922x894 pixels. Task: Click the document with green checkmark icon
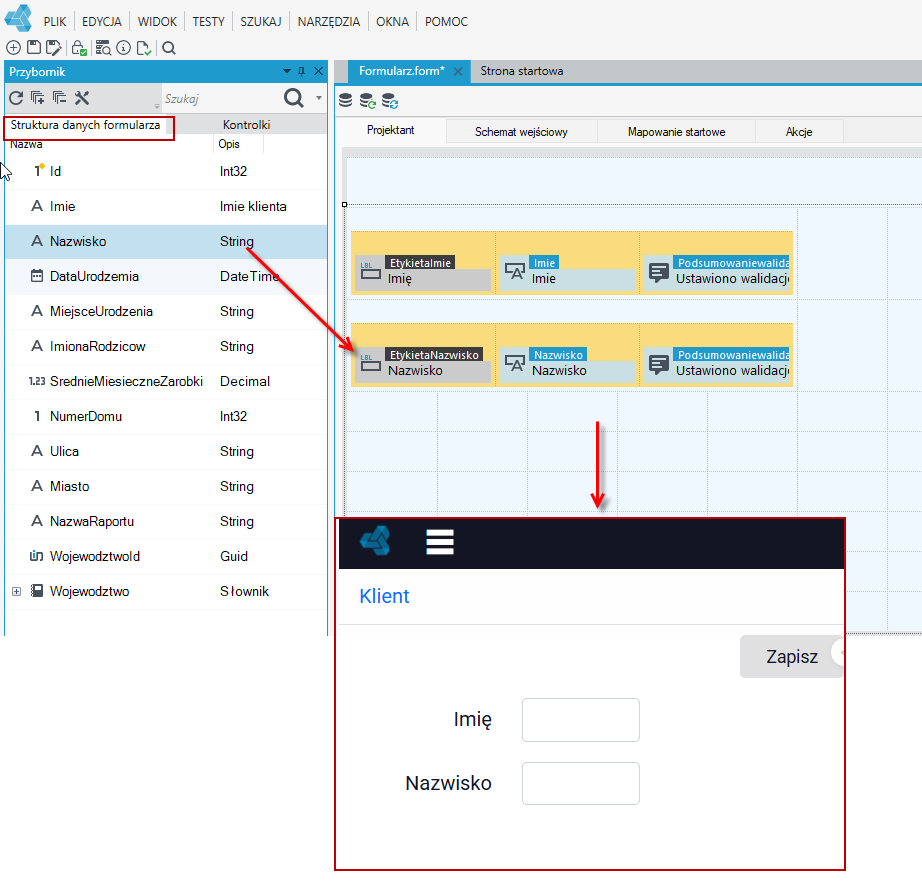(x=144, y=48)
